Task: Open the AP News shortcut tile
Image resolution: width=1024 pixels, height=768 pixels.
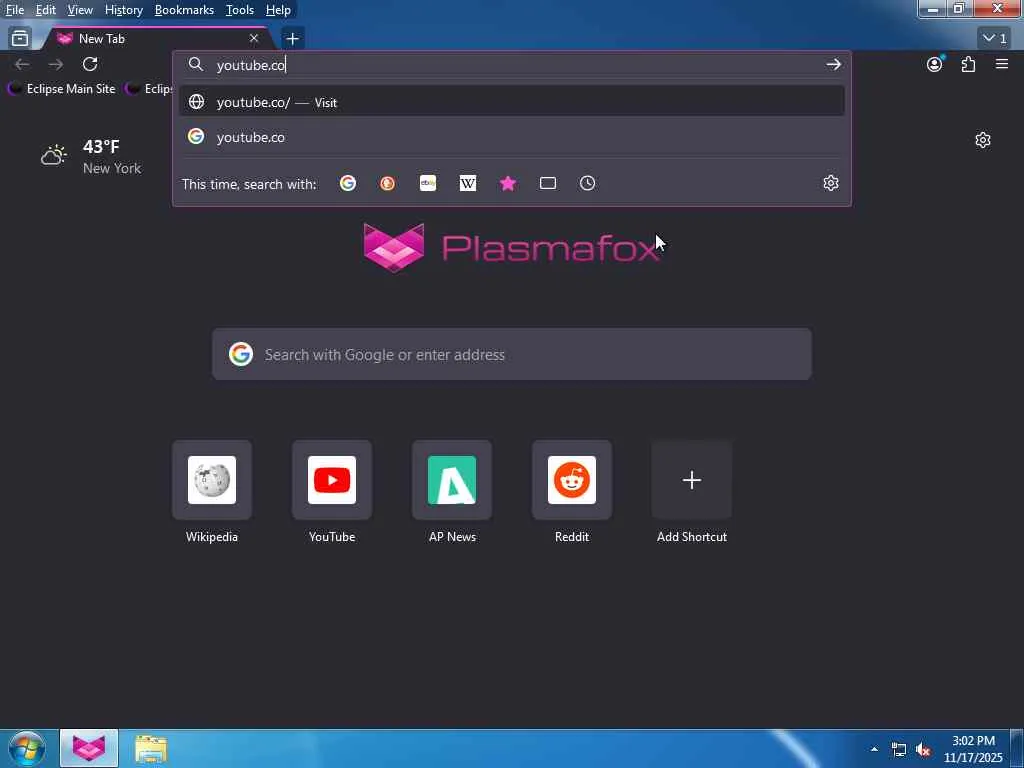Action: pos(452,492)
